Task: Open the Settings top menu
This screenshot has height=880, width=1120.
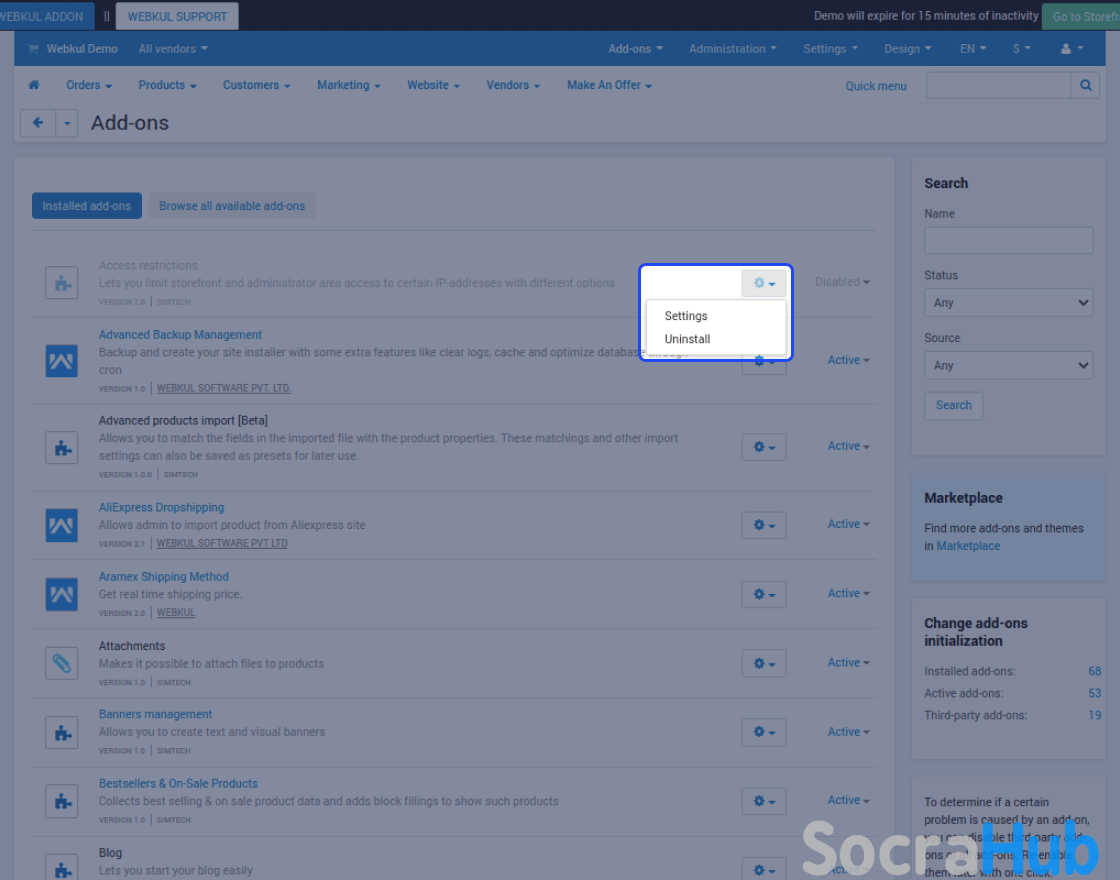Action: pyautogui.click(x=830, y=49)
